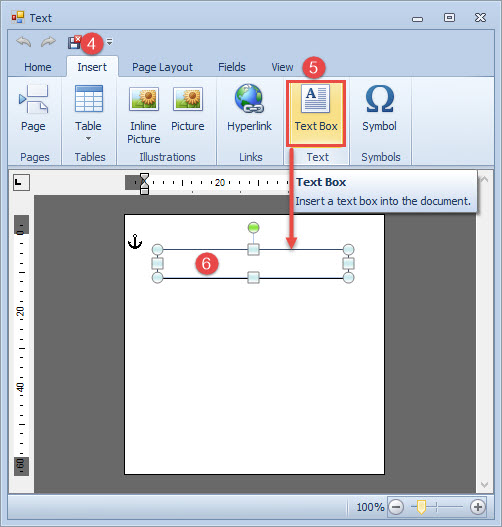Open the Page Layout tab
The height and width of the screenshot is (527, 502).
162,67
